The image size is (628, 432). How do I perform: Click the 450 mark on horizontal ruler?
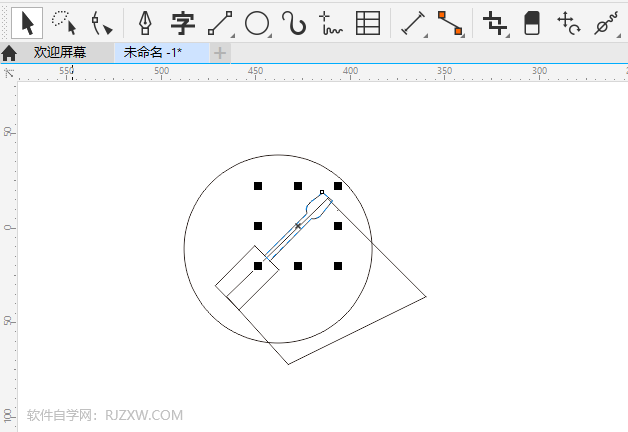pos(256,71)
